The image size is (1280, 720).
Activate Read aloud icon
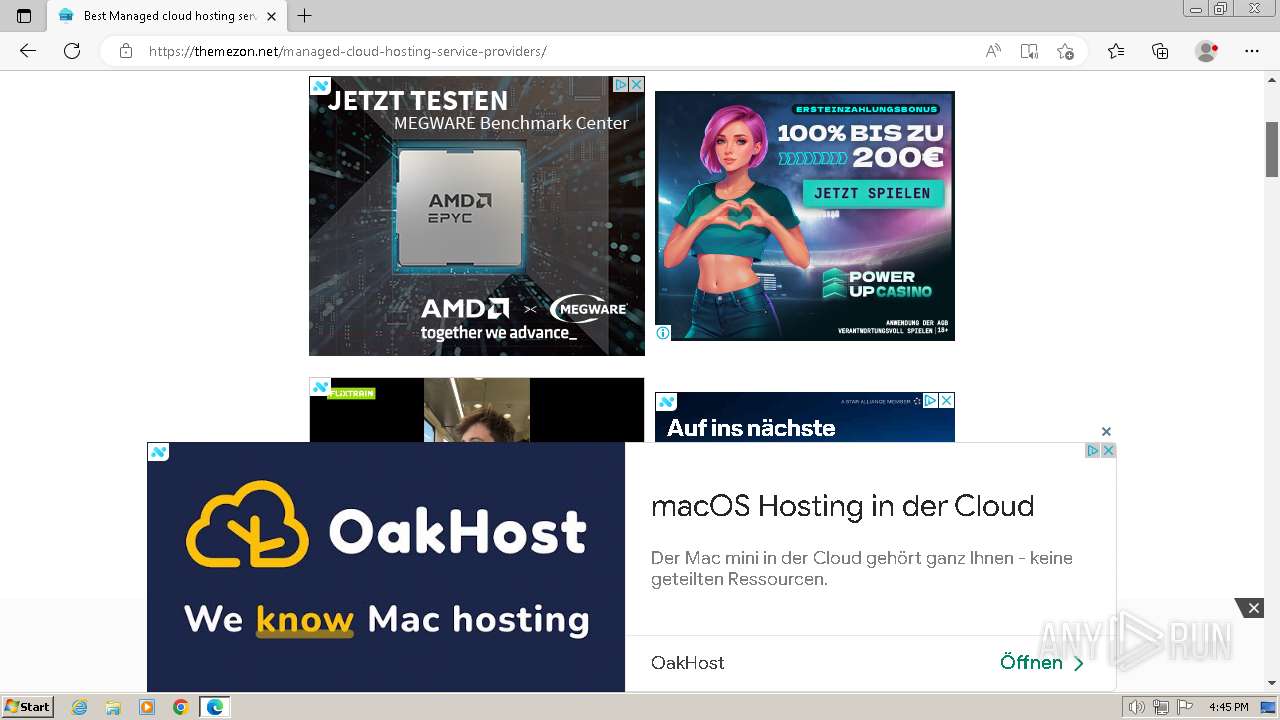pyautogui.click(x=993, y=51)
